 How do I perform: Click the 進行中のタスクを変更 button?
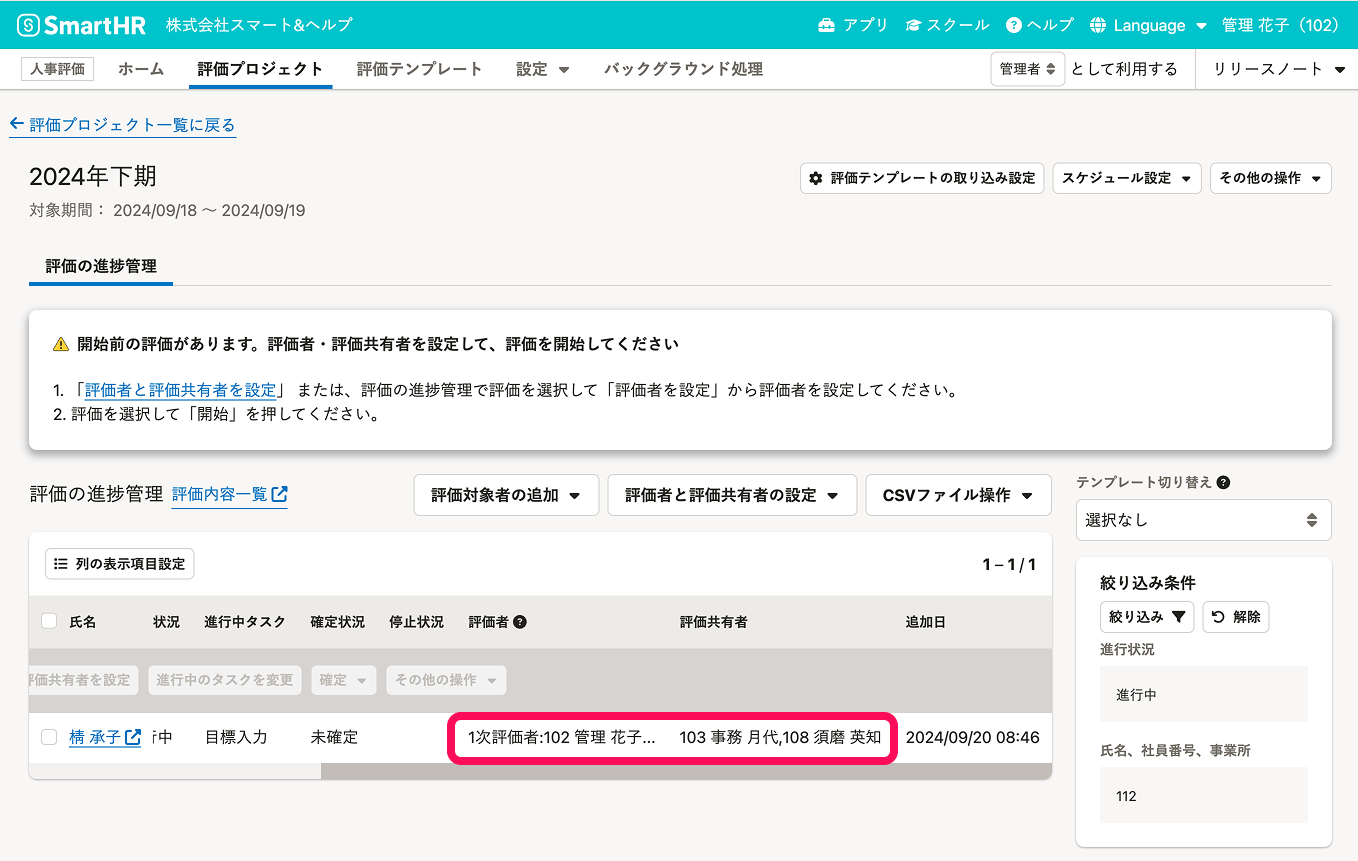(x=225, y=680)
